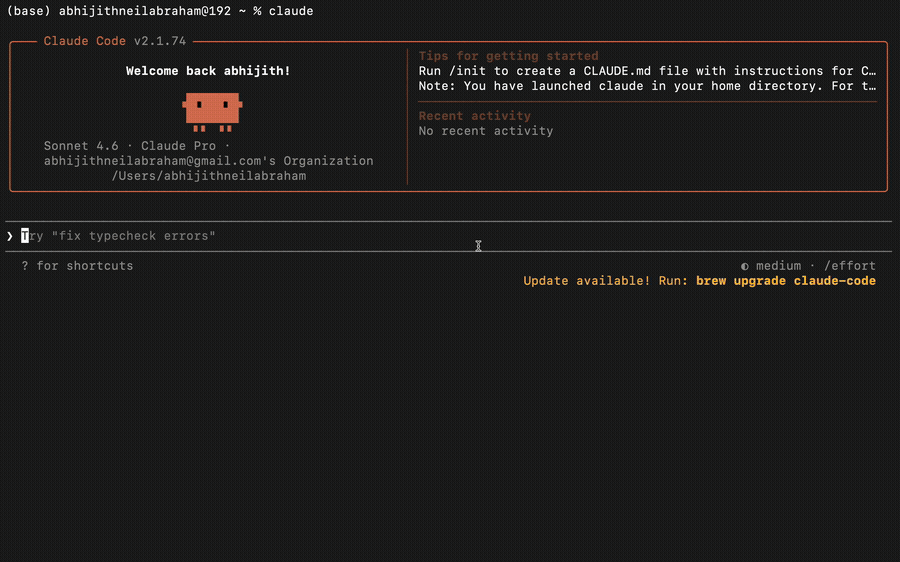
Task: Click the "Recent activity" heading
Action: (x=475, y=115)
